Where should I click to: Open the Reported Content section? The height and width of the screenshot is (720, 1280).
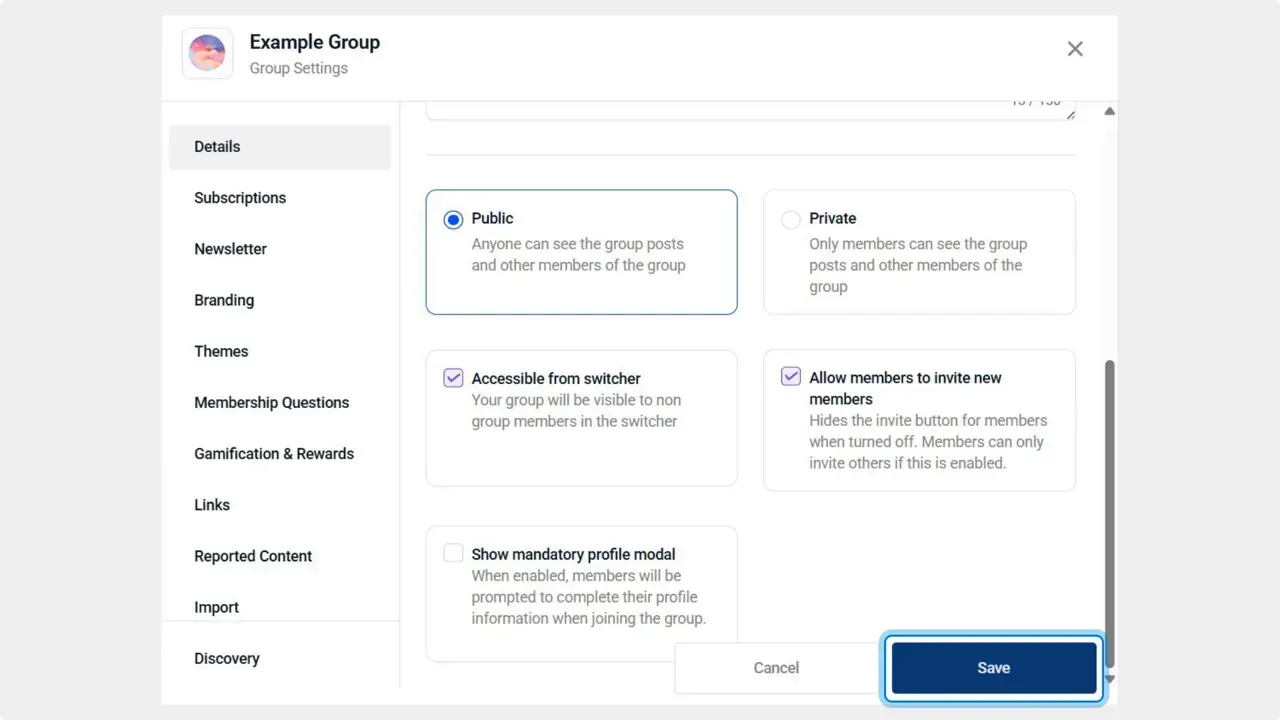253,556
